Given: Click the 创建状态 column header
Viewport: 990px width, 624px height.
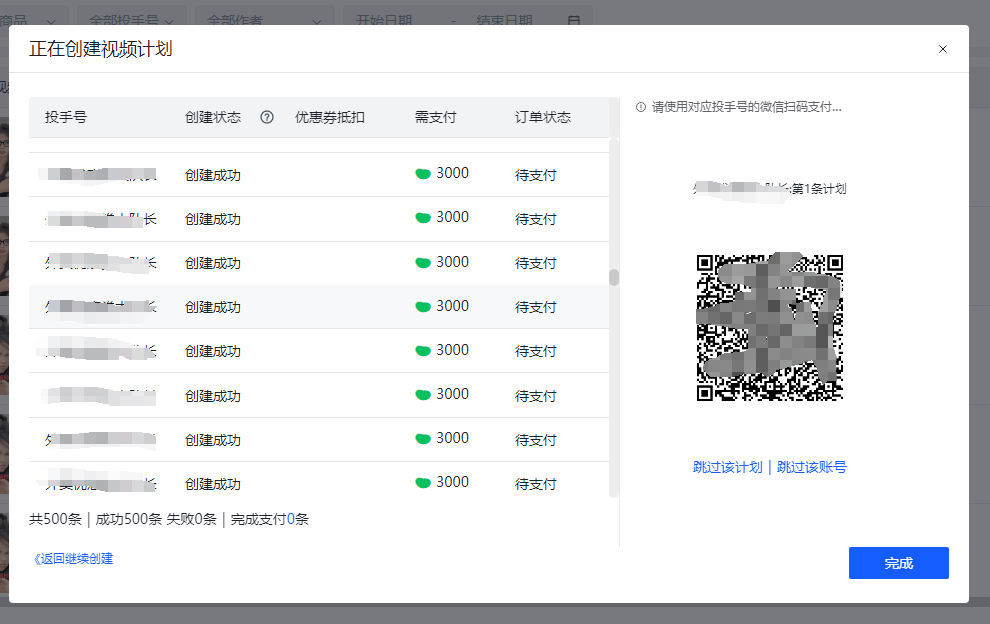Looking at the screenshot, I should pos(213,117).
